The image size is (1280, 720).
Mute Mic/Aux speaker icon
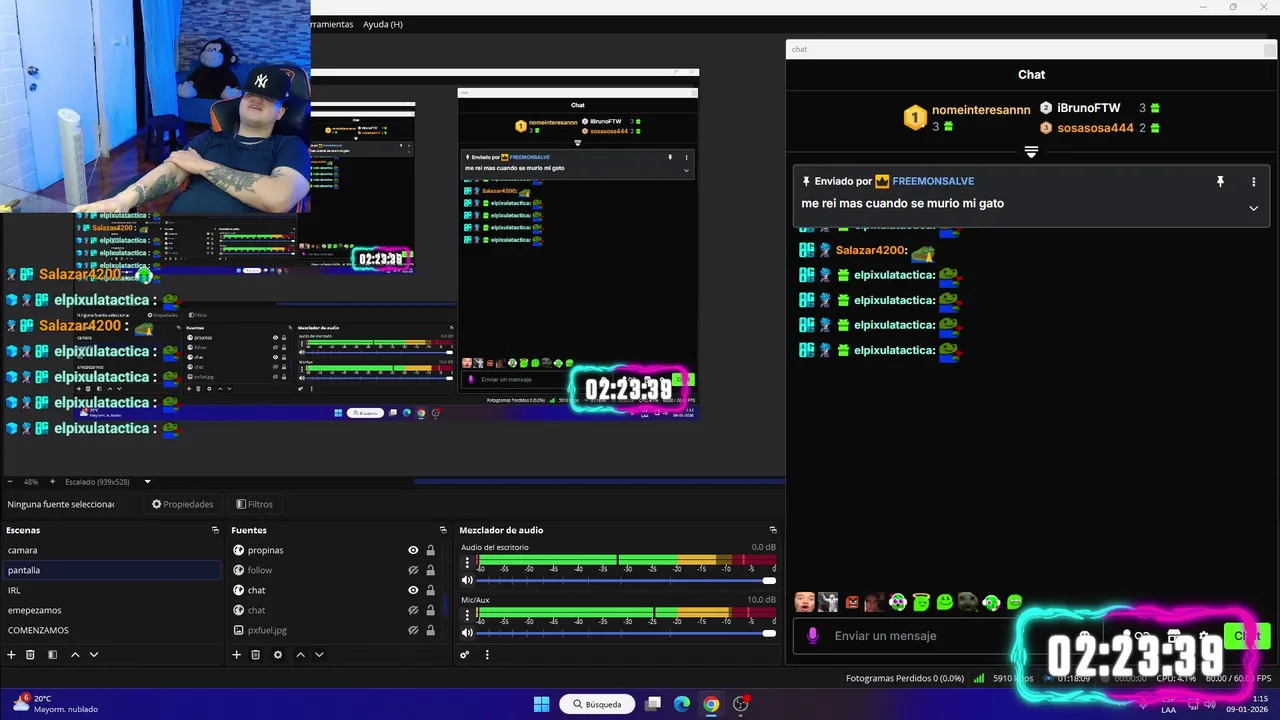pyautogui.click(x=467, y=633)
